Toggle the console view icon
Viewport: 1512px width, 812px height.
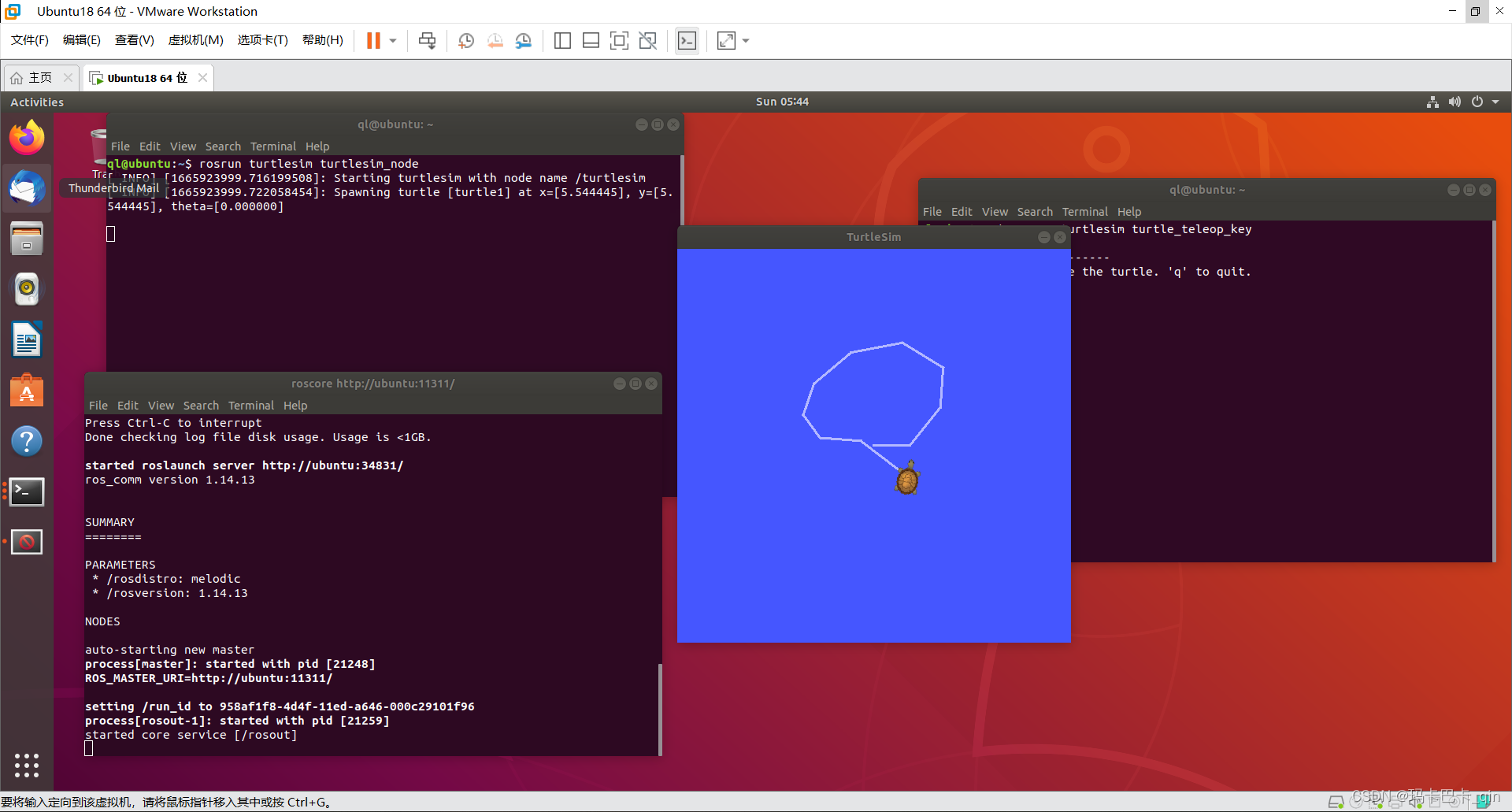[687, 40]
